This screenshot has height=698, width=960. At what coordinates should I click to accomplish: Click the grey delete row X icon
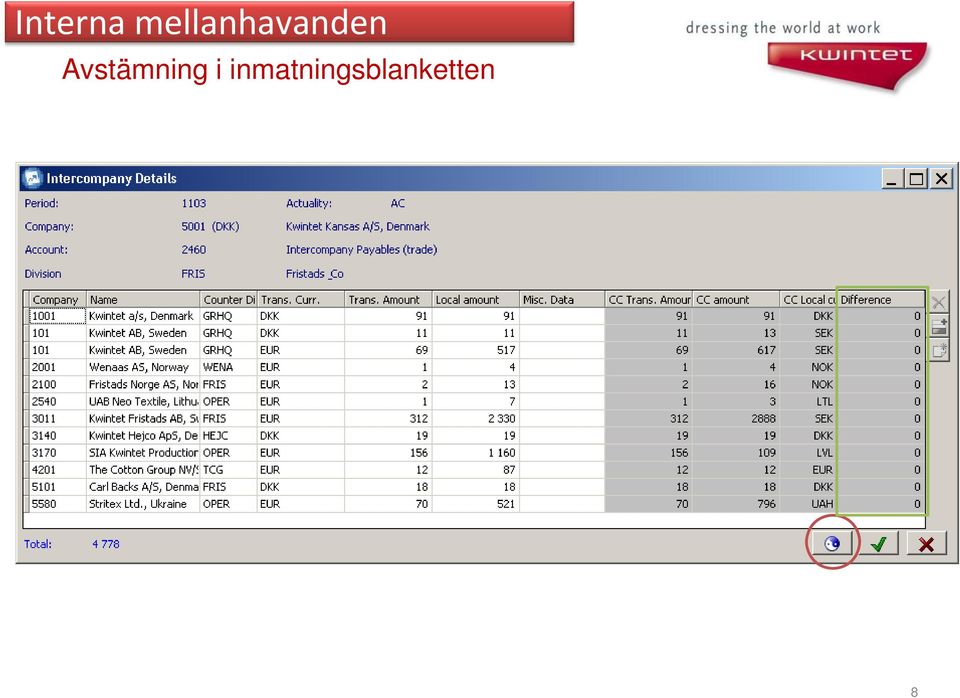click(x=938, y=302)
